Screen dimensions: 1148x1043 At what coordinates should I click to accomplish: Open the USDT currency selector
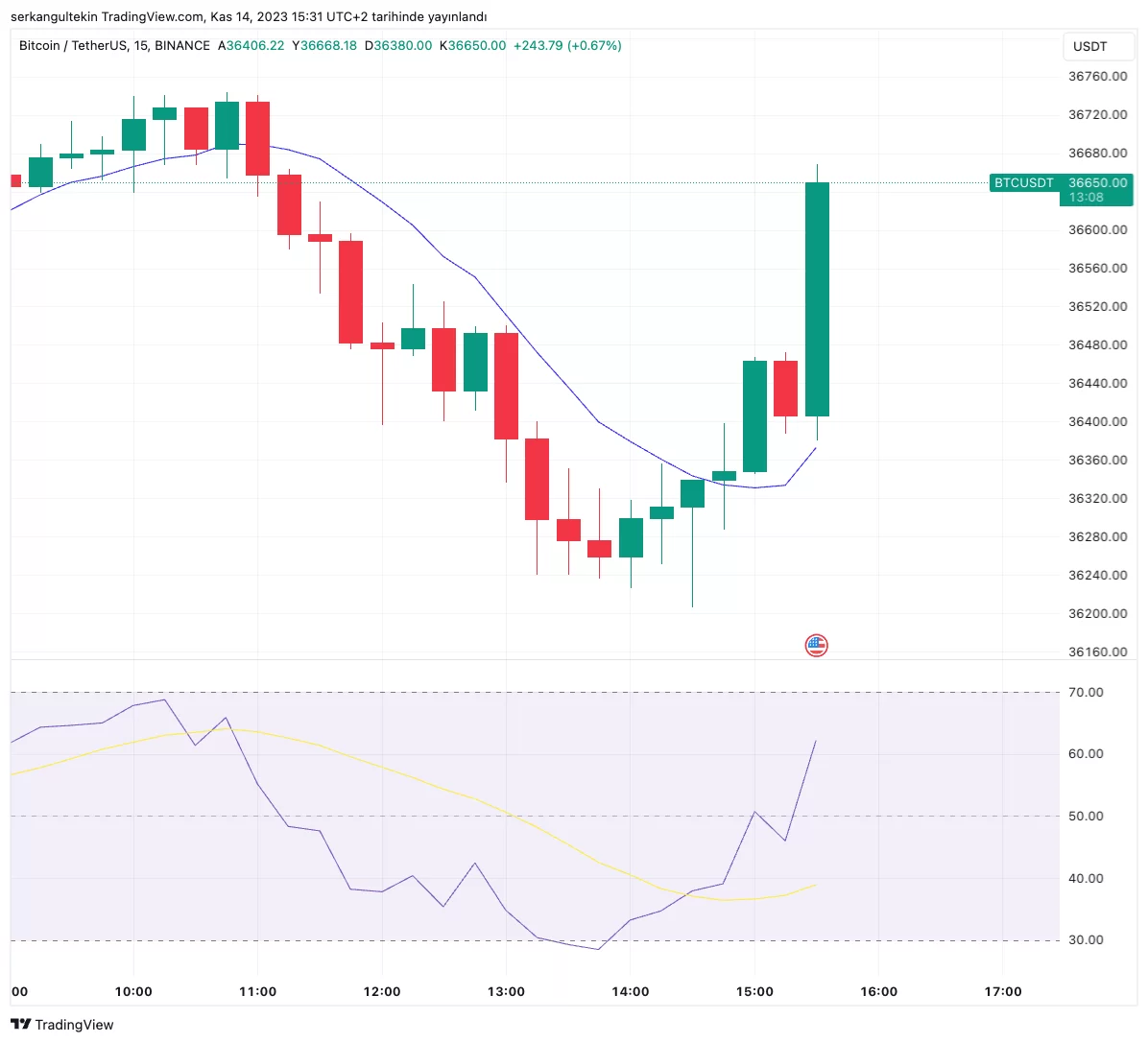[x=1089, y=46]
